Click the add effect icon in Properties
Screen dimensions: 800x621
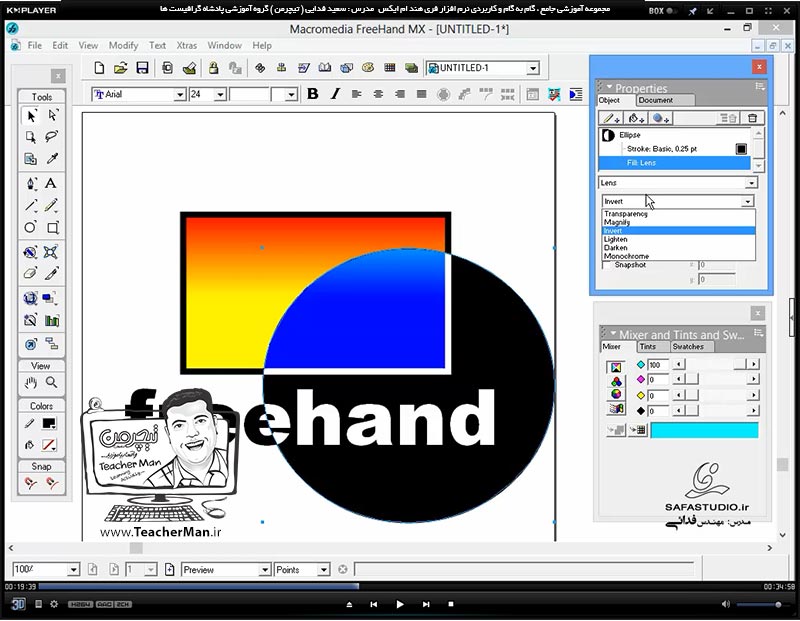click(x=661, y=118)
